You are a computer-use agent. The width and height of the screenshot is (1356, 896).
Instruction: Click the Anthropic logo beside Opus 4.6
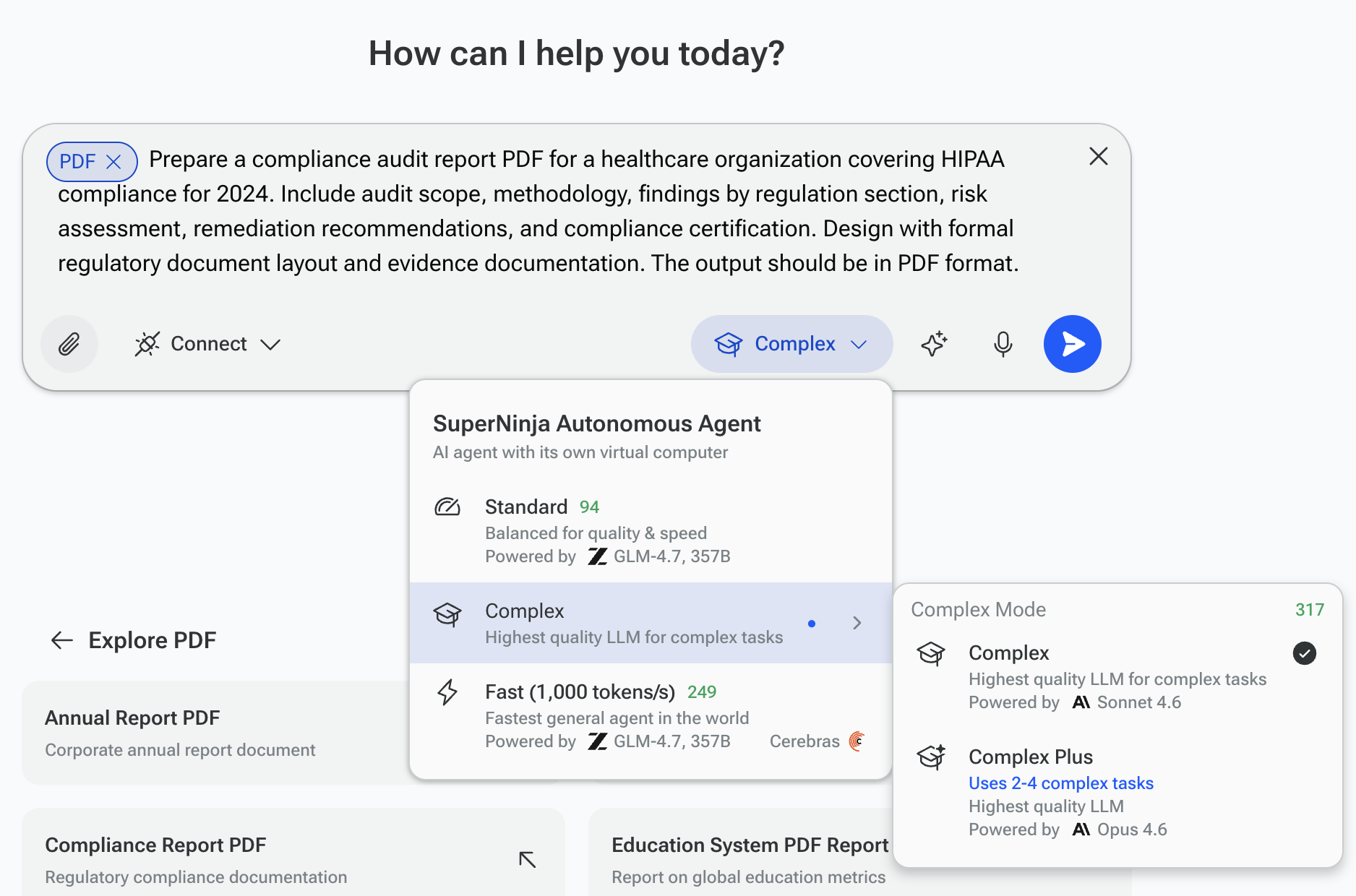click(1081, 830)
